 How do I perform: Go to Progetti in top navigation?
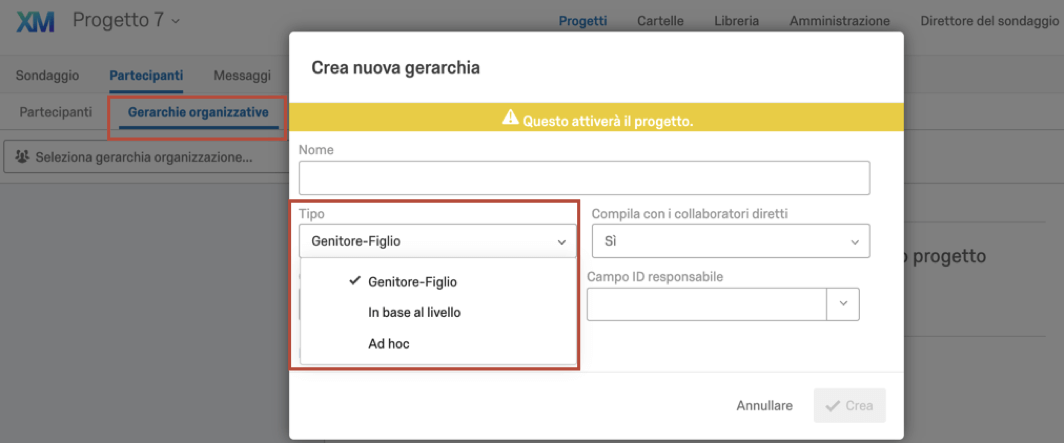click(x=583, y=21)
